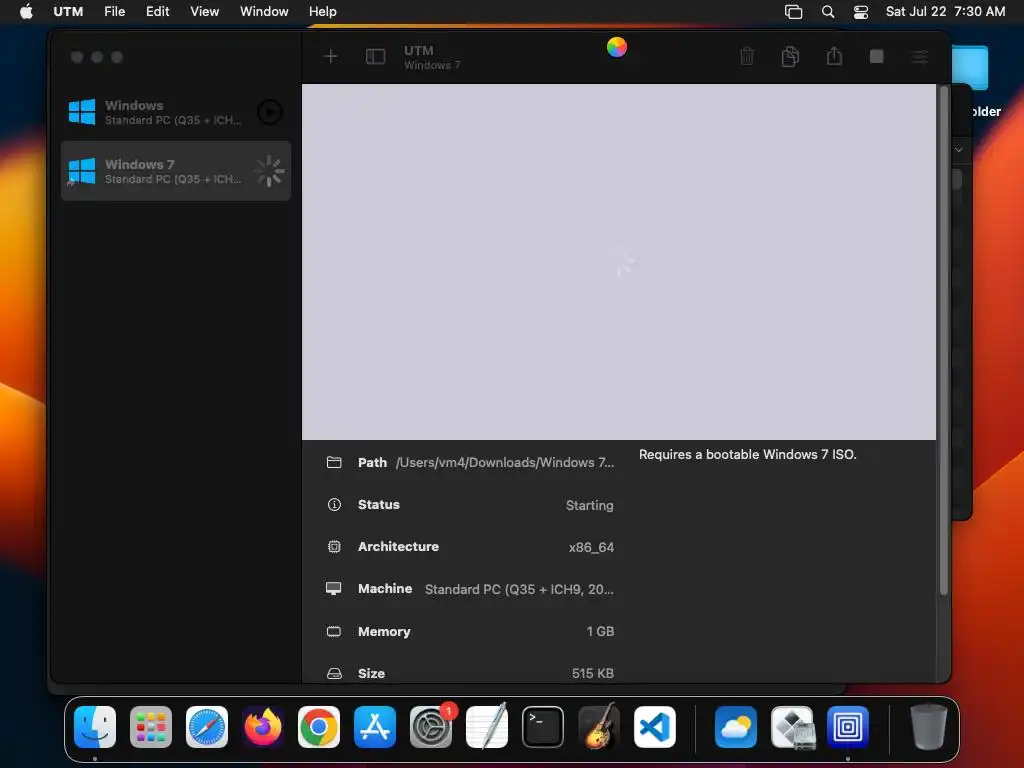Screen dimensions: 1024x768
Task: Open the UTM application menu
Action: [x=68, y=11]
